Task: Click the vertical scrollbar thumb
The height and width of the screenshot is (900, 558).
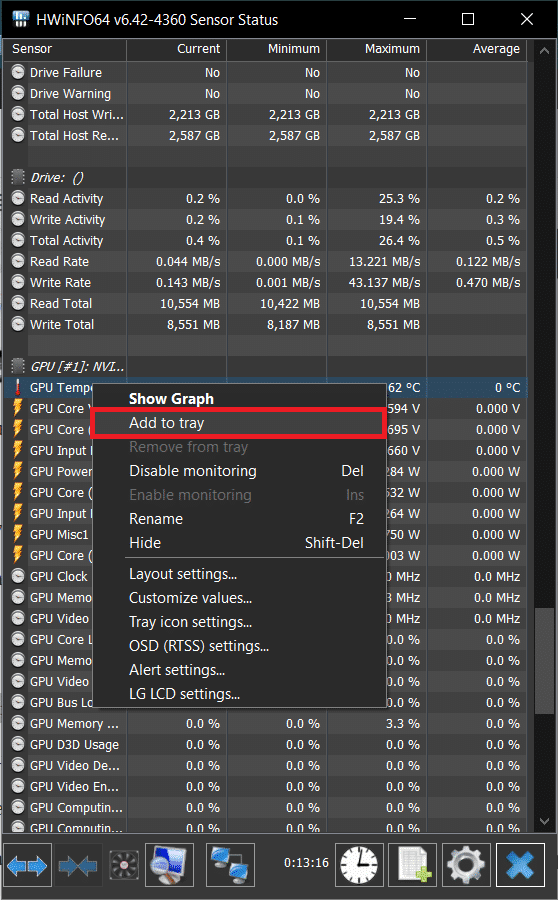Action: 544,661
